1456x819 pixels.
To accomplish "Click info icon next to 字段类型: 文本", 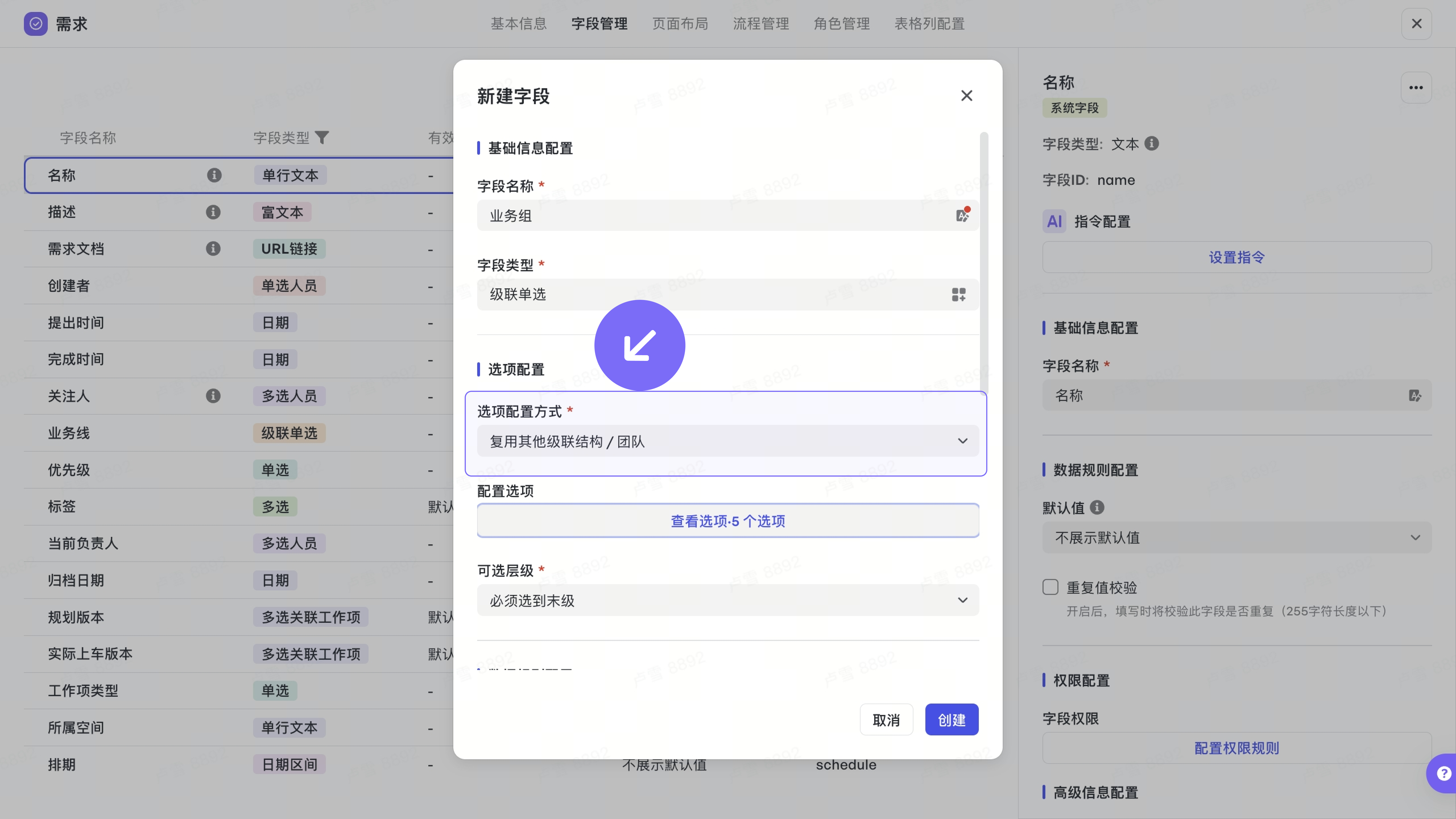I will (x=1152, y=144).
